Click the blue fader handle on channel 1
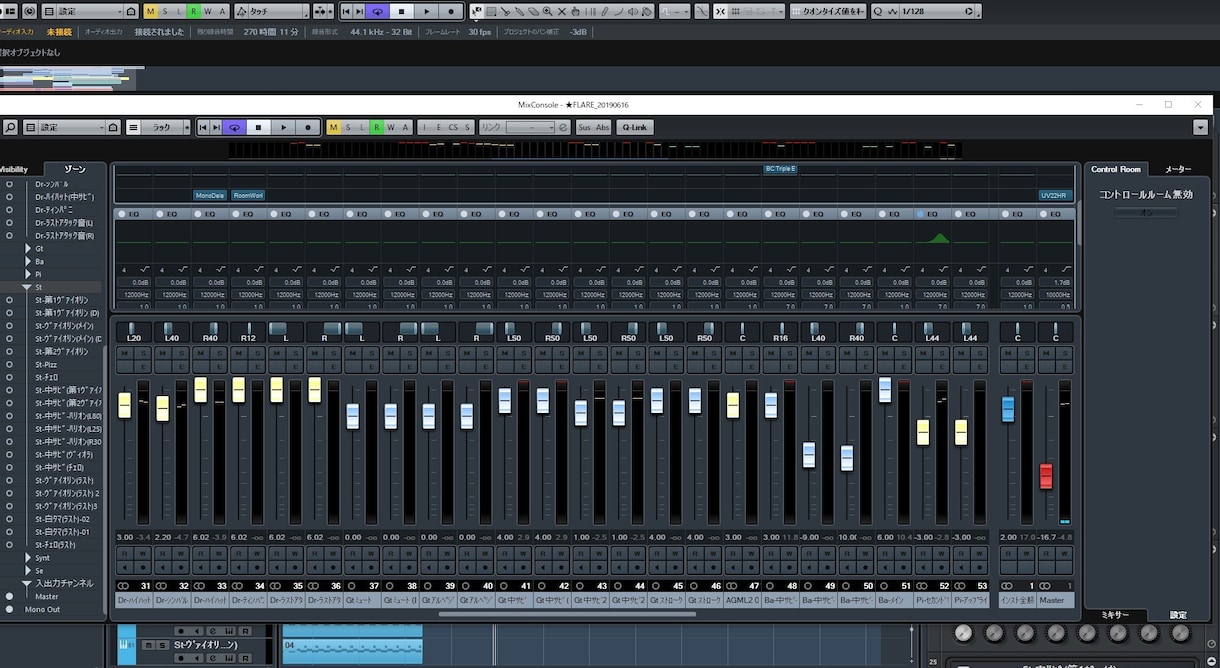The height and width of the screenshot is (668, 1220). [x=1008, y=408]
